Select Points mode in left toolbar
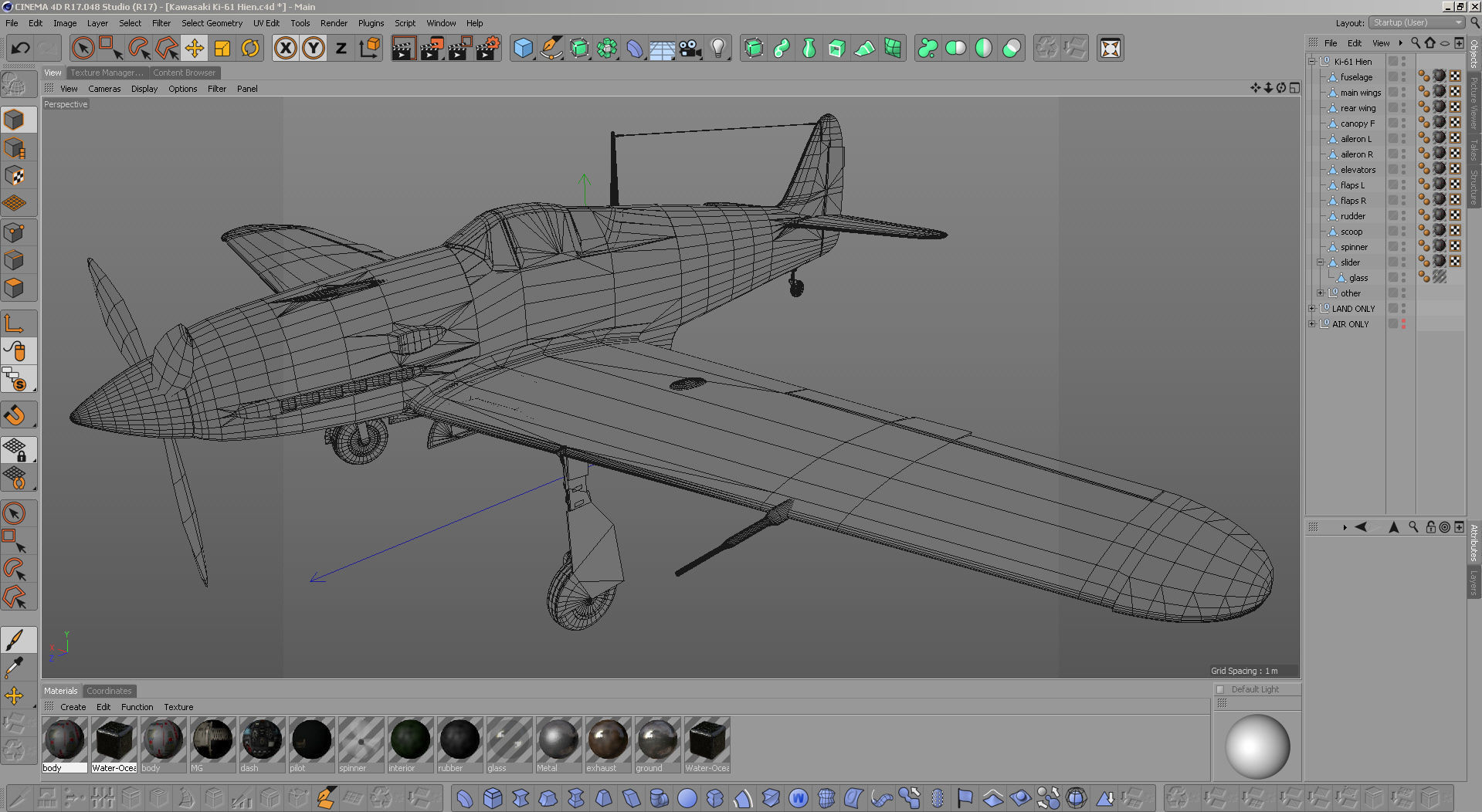 click(15, 232)
